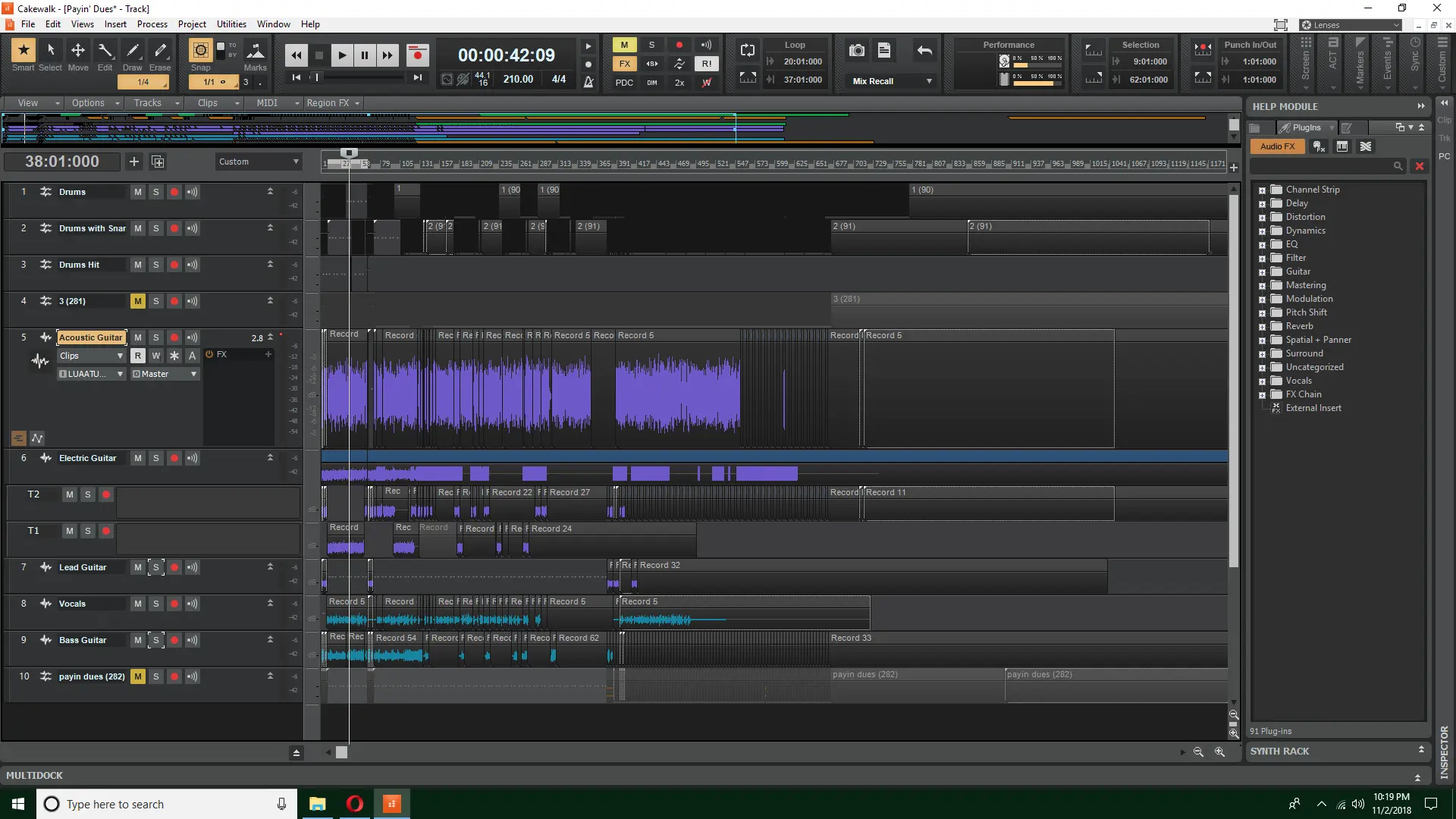
Task: Toggle the Snap to grid button
Action: pos(200,51)
